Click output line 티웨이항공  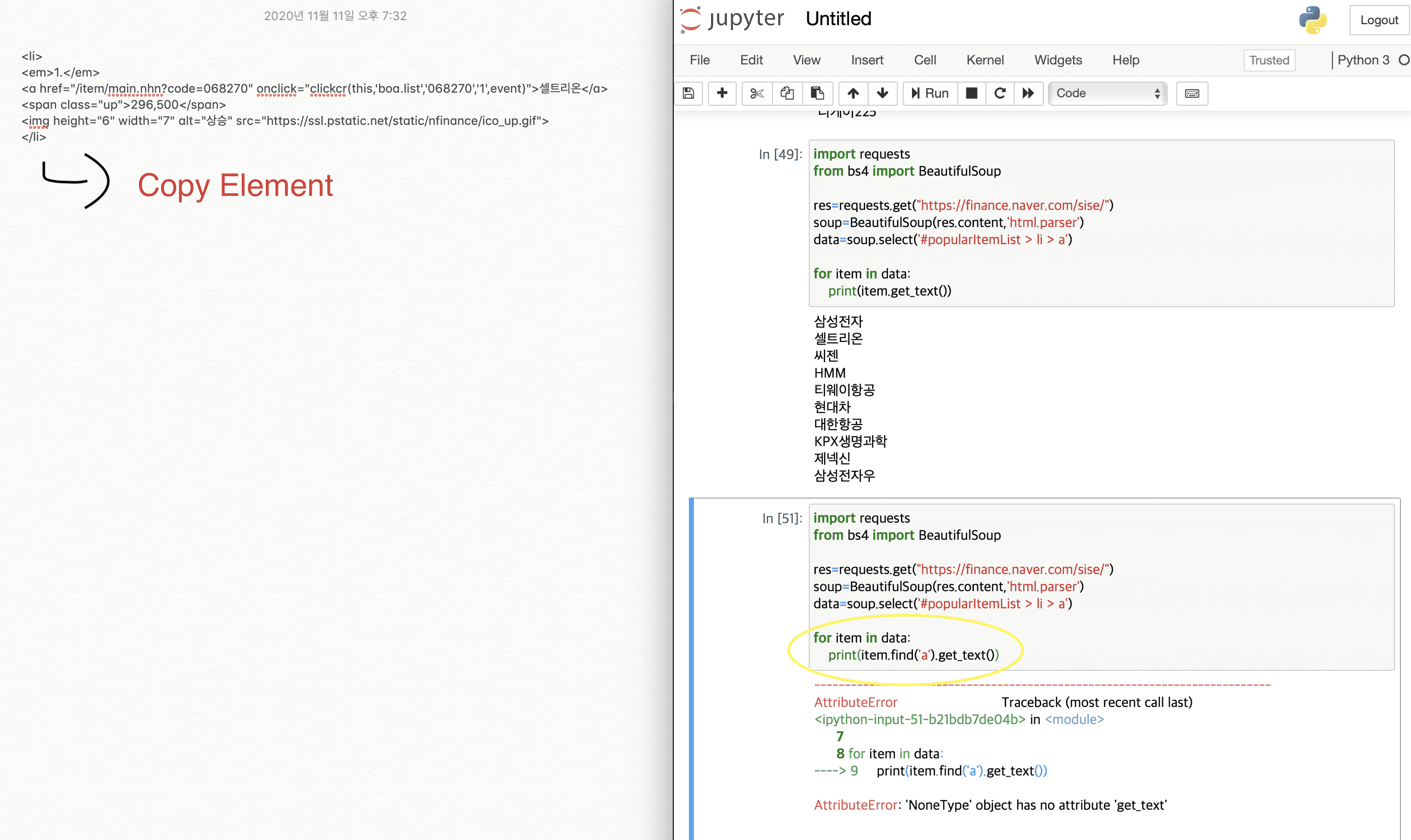coord(844,390)
